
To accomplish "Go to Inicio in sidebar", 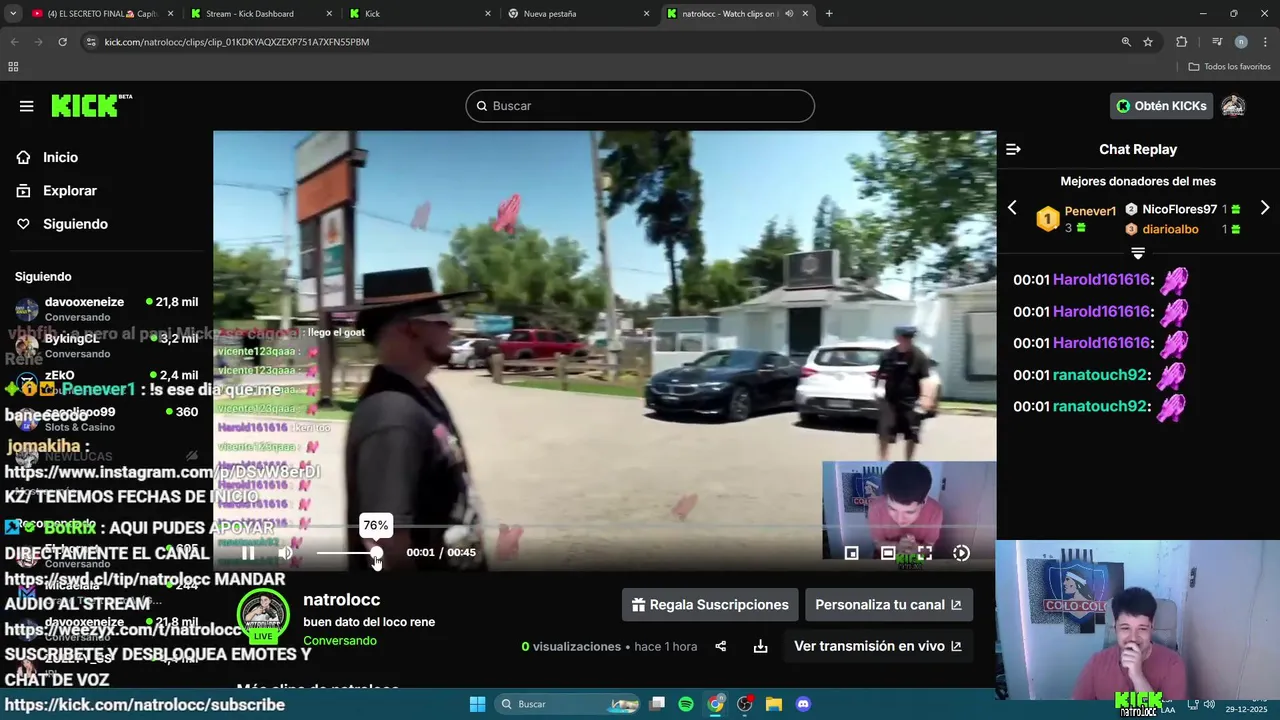I will pos(60,157).
